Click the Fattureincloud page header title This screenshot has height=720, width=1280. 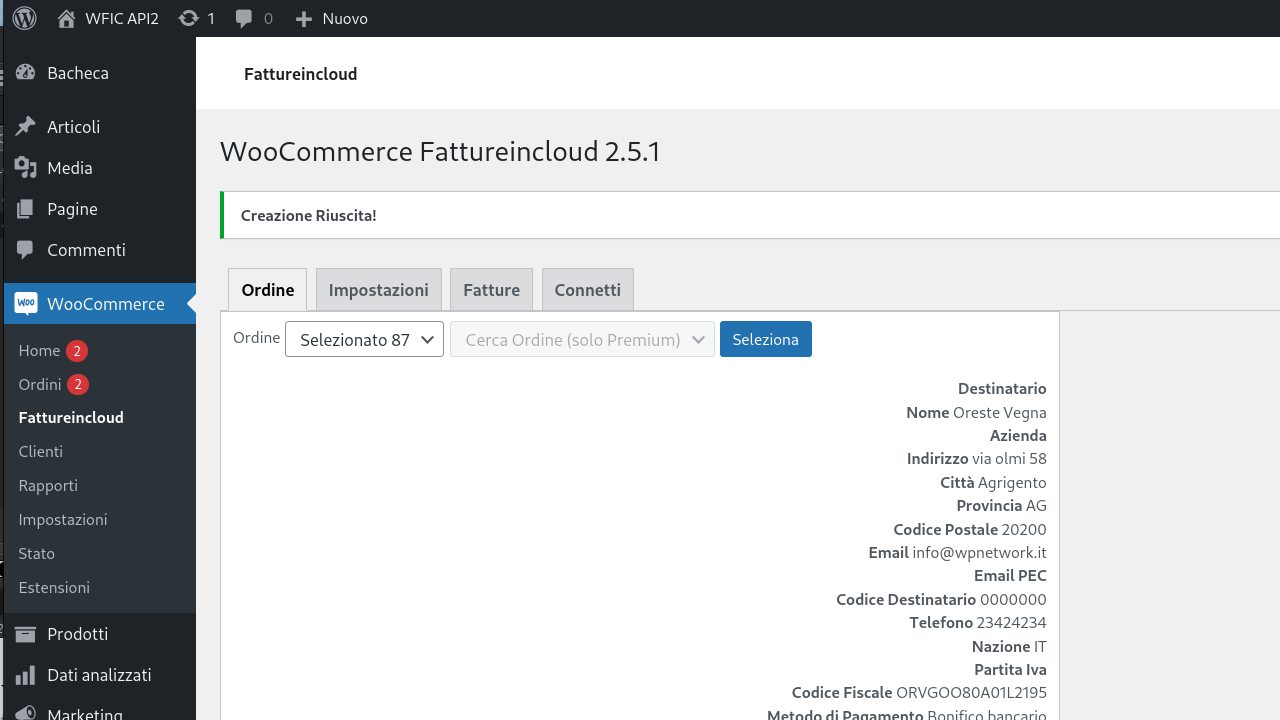pyautogui.click(x=300, y=74)
